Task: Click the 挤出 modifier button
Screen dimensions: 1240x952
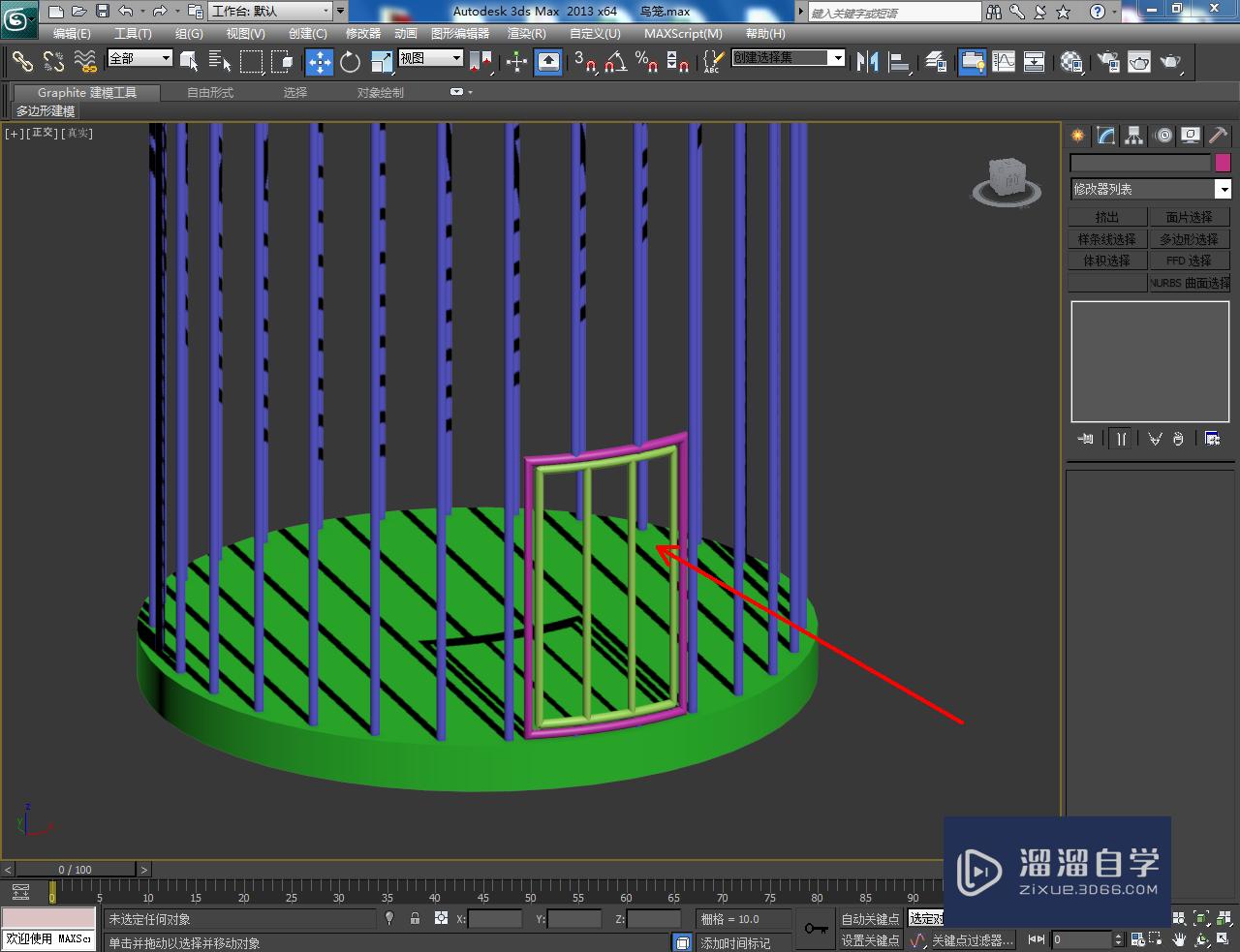Action: click(x=1107, y=217)
